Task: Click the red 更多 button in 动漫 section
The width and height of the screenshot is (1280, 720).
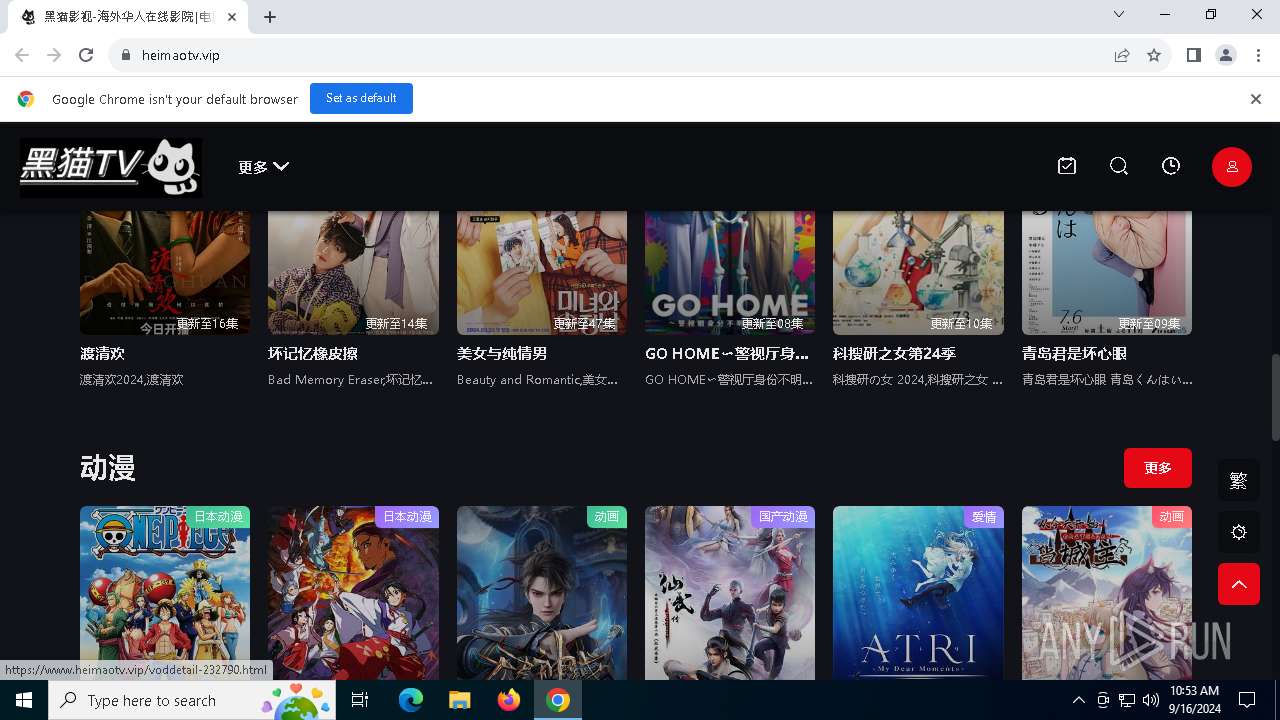Action: coord(1158,468)
